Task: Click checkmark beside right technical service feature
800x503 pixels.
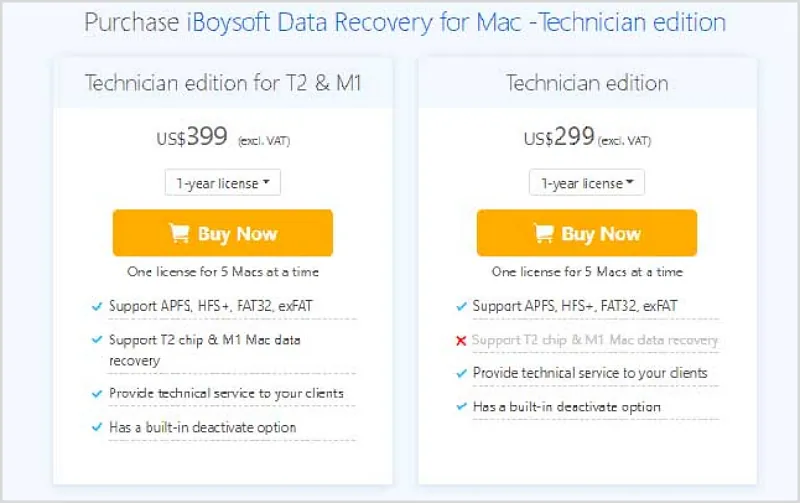Action: point(461,374)
